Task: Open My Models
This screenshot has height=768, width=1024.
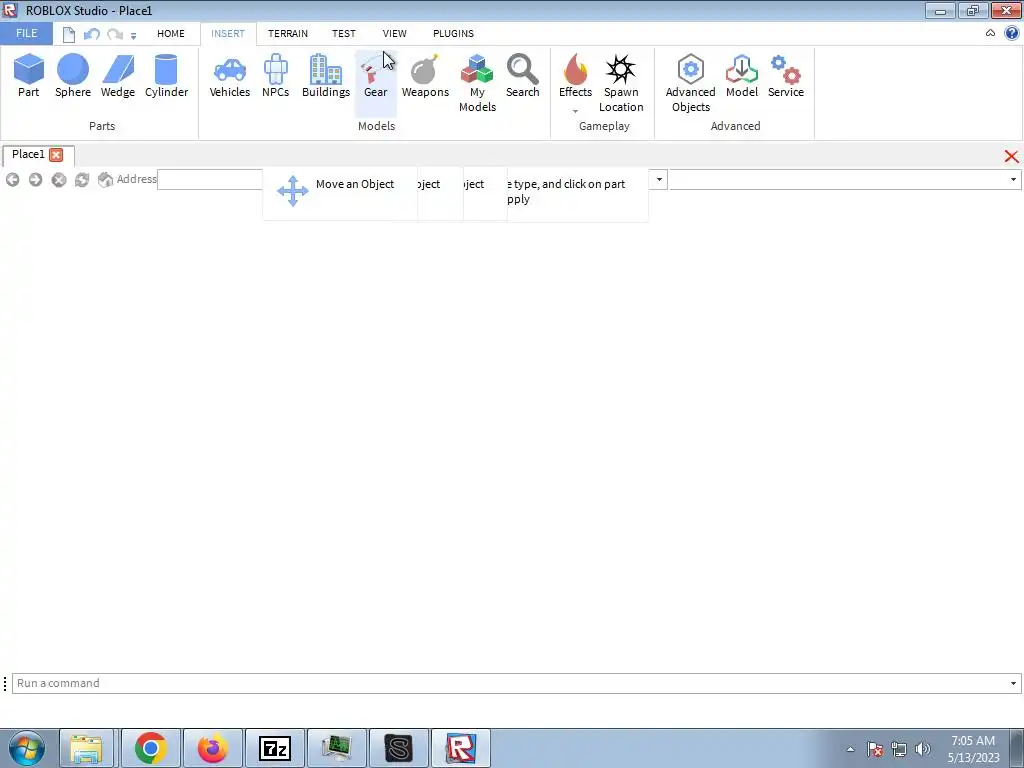Action: point(477,83)
